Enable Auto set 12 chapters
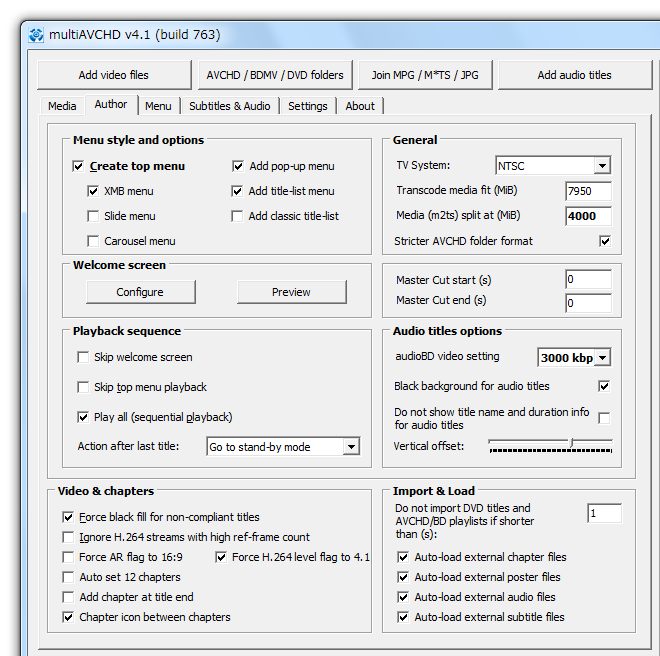Image resolution: width=660 pixels, height=656 pixels. 68,577
